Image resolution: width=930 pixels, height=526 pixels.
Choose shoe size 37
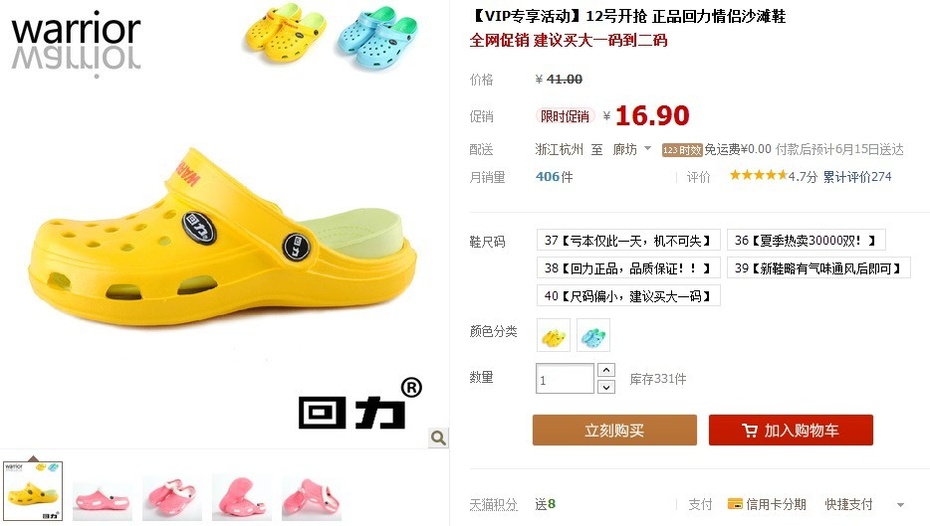(628, 240)
